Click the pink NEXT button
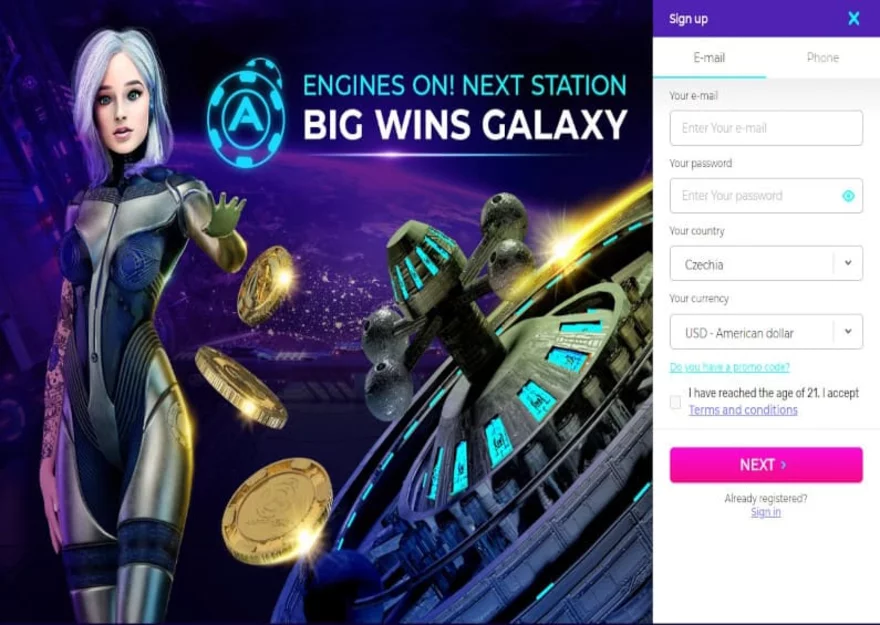The height and width of the screenshot is (625, 880). click(x=766, y=465)
